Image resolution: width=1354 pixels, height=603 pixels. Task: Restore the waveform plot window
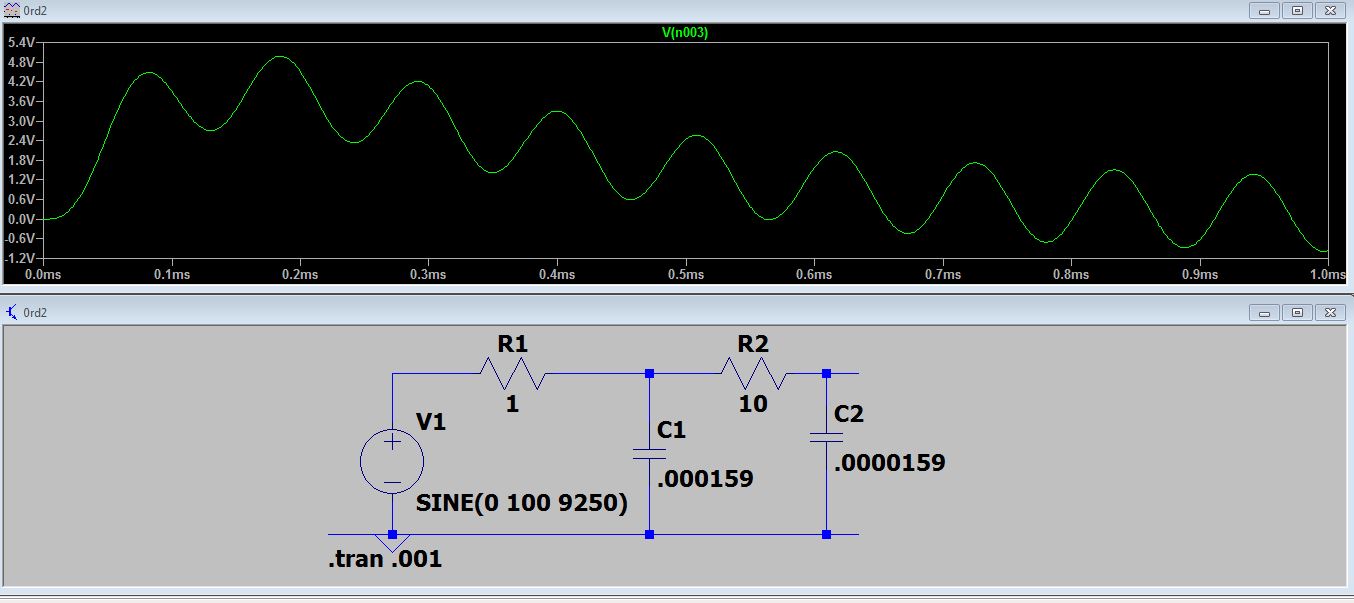pyautogui.click(x=1297, y=10)
